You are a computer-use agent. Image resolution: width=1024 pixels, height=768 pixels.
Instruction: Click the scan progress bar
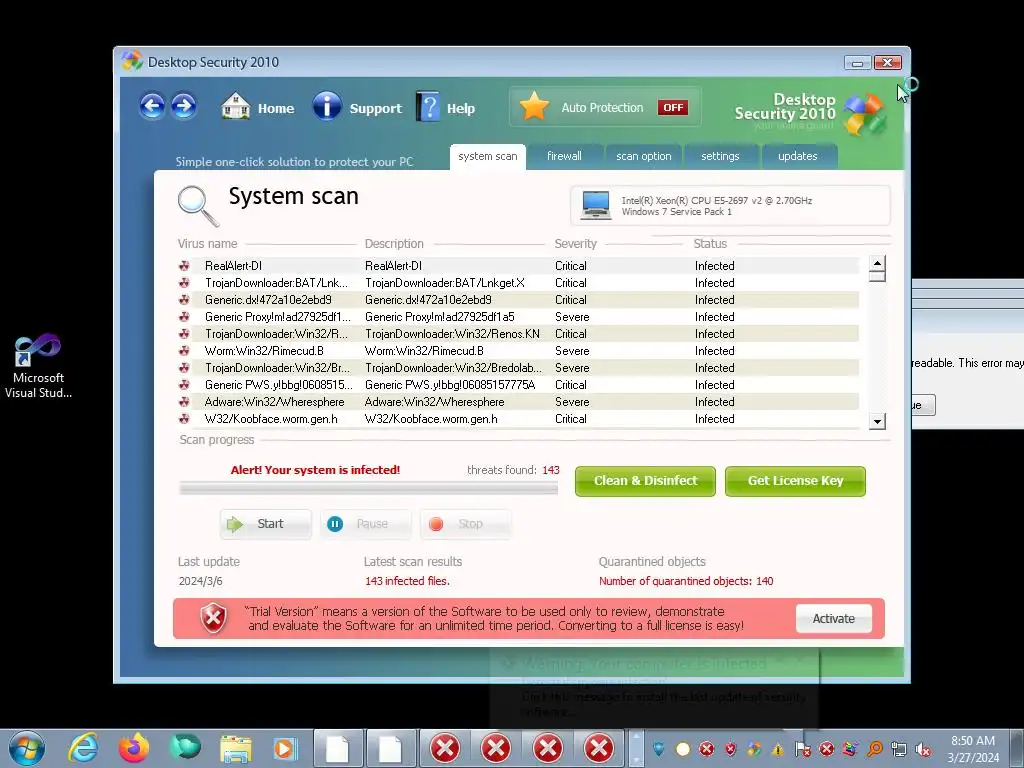[x=368, y=488]
